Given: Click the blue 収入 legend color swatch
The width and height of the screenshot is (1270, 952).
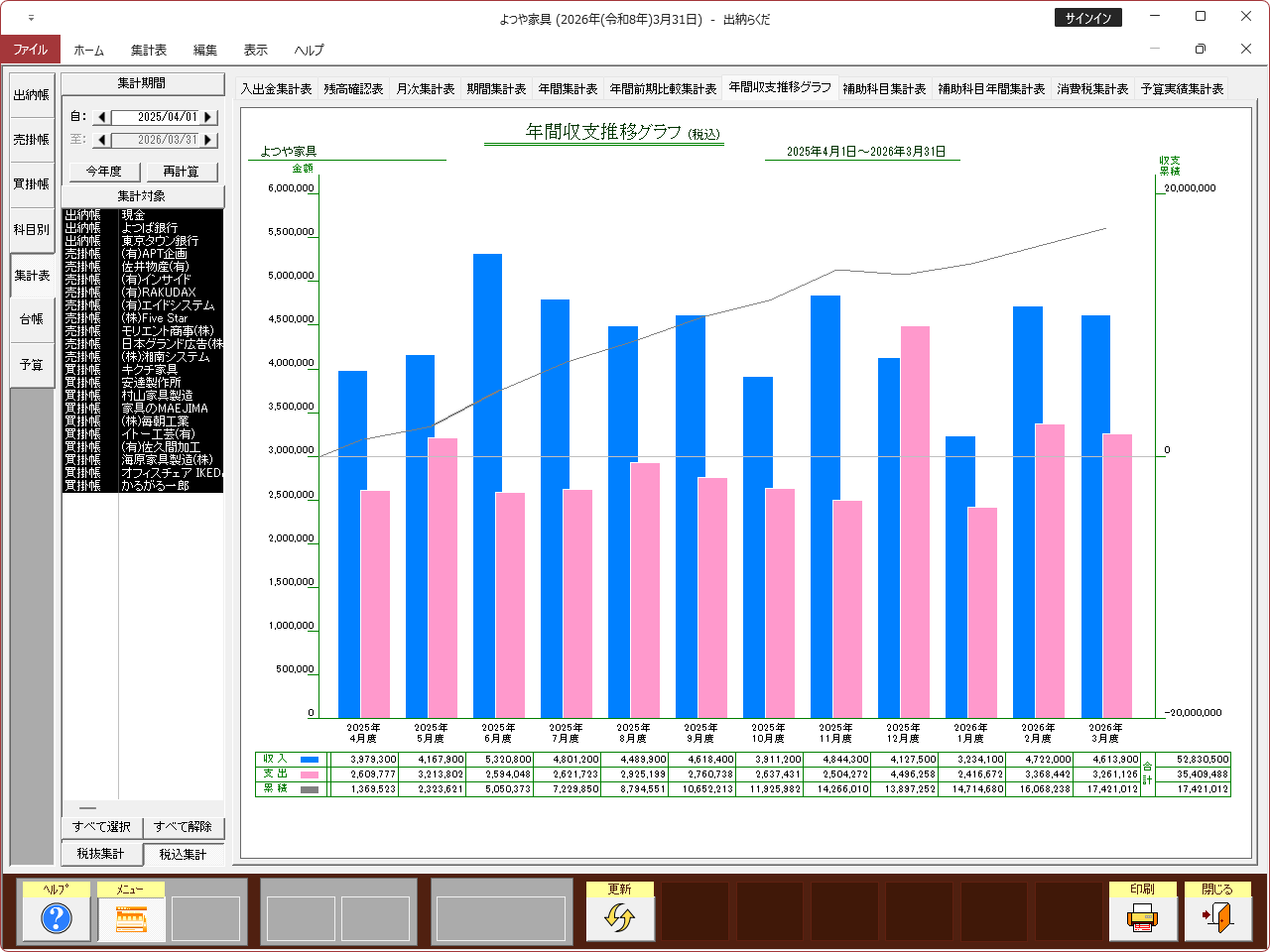Looking at the screenshot, I should (310, 760).
